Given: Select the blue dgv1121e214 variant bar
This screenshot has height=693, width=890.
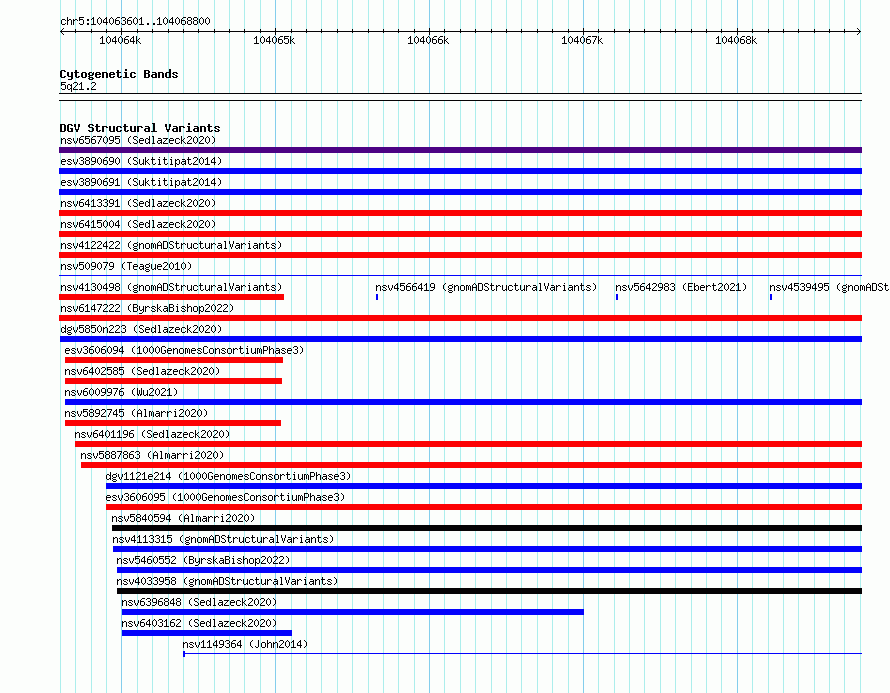Looking at the screenshot, I should pos(484,486).
